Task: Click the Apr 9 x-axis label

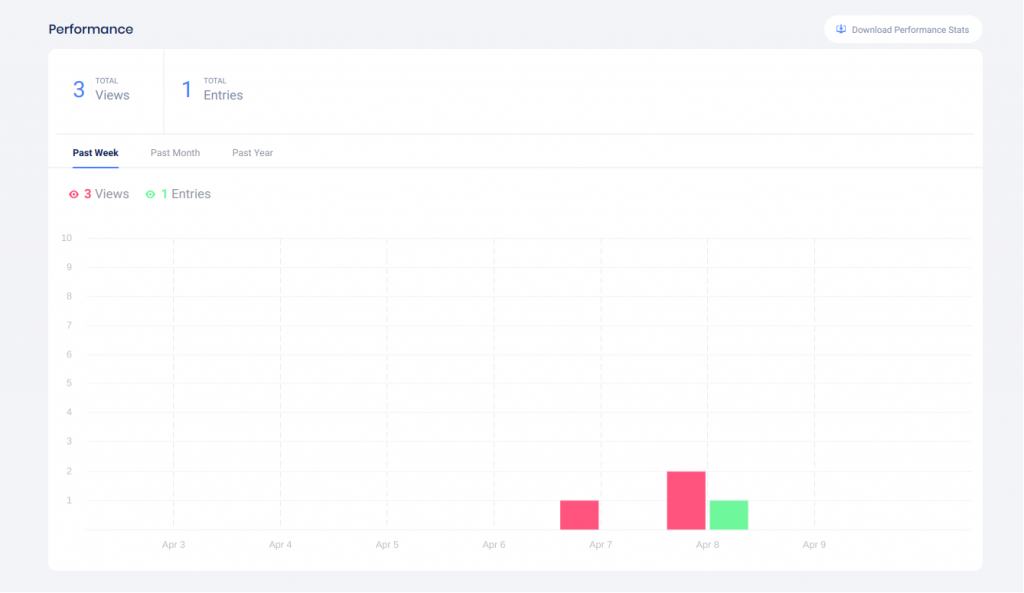Action: pos(814,545)
